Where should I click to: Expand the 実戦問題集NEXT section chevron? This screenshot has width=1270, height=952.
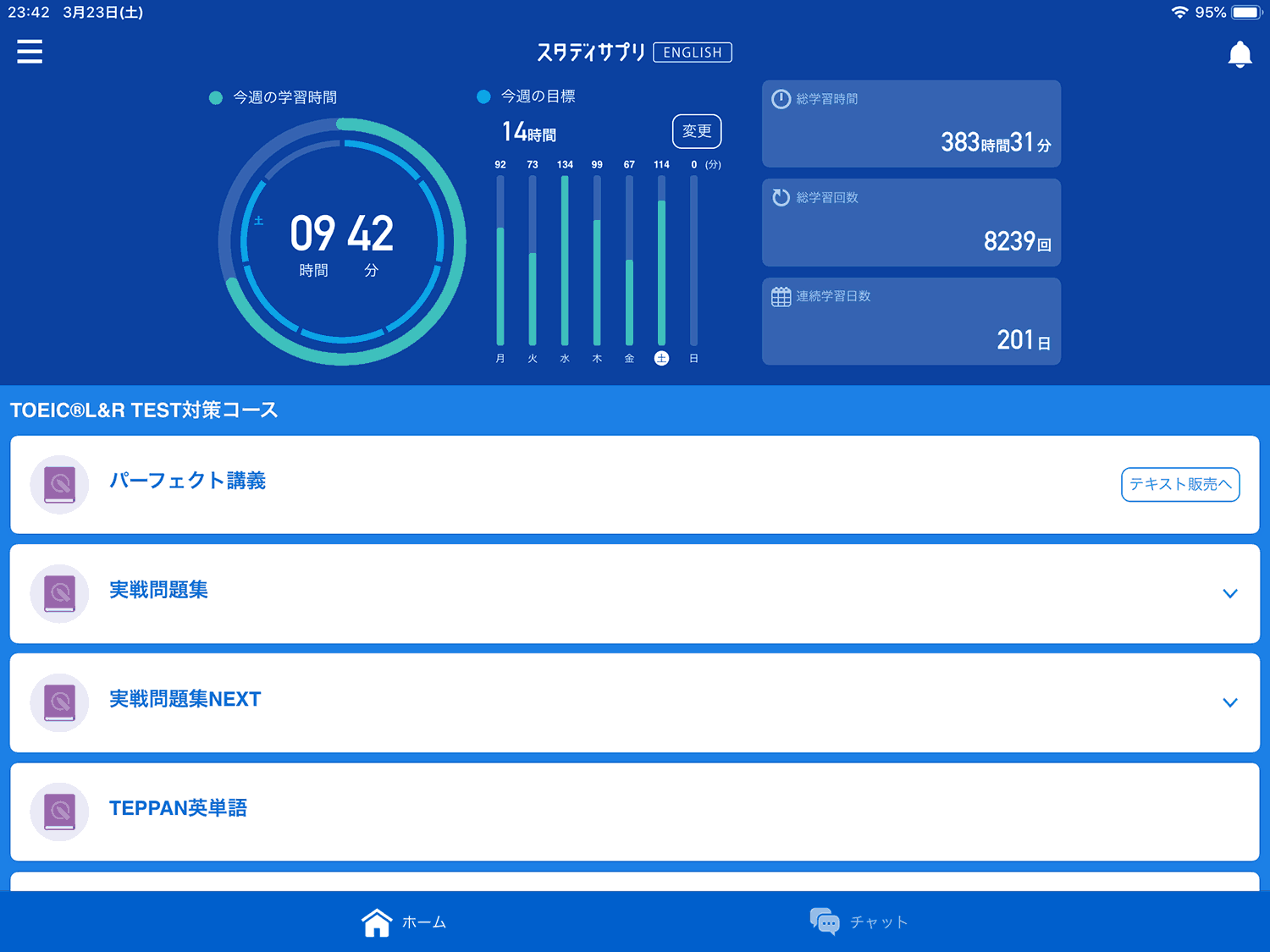click(x=1230, y=702)
